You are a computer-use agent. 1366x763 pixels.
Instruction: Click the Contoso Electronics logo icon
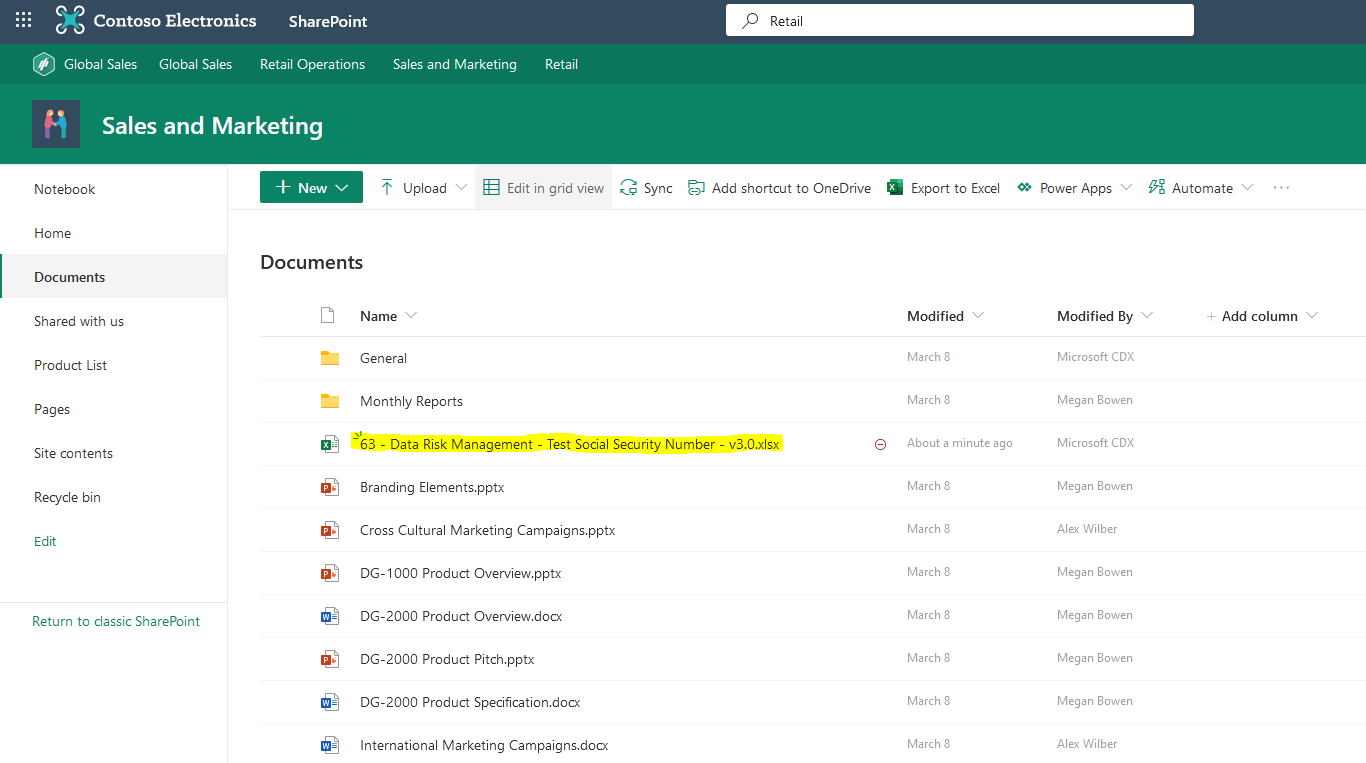[70, 20]
